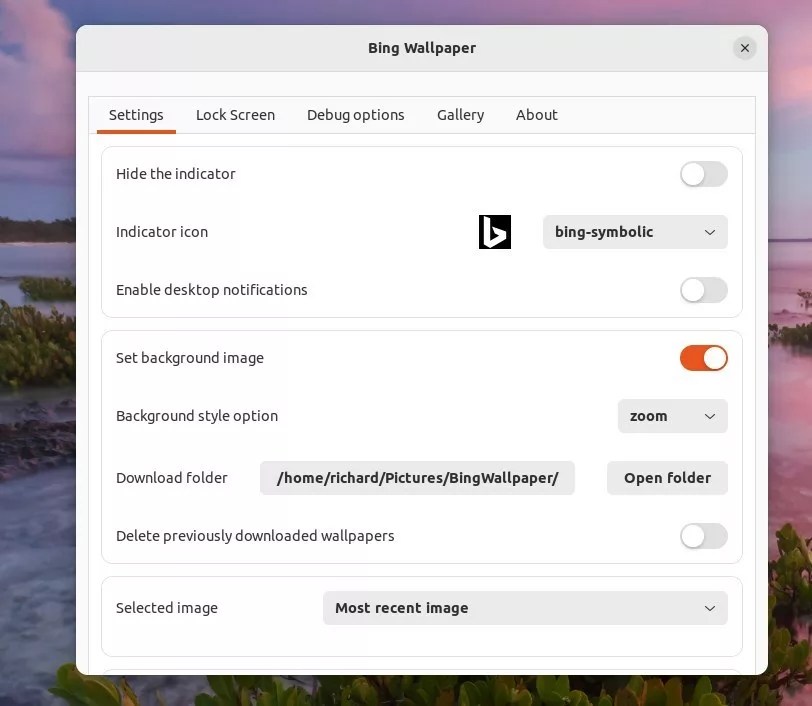Click the Bing logo icon preview

(495, 231)
